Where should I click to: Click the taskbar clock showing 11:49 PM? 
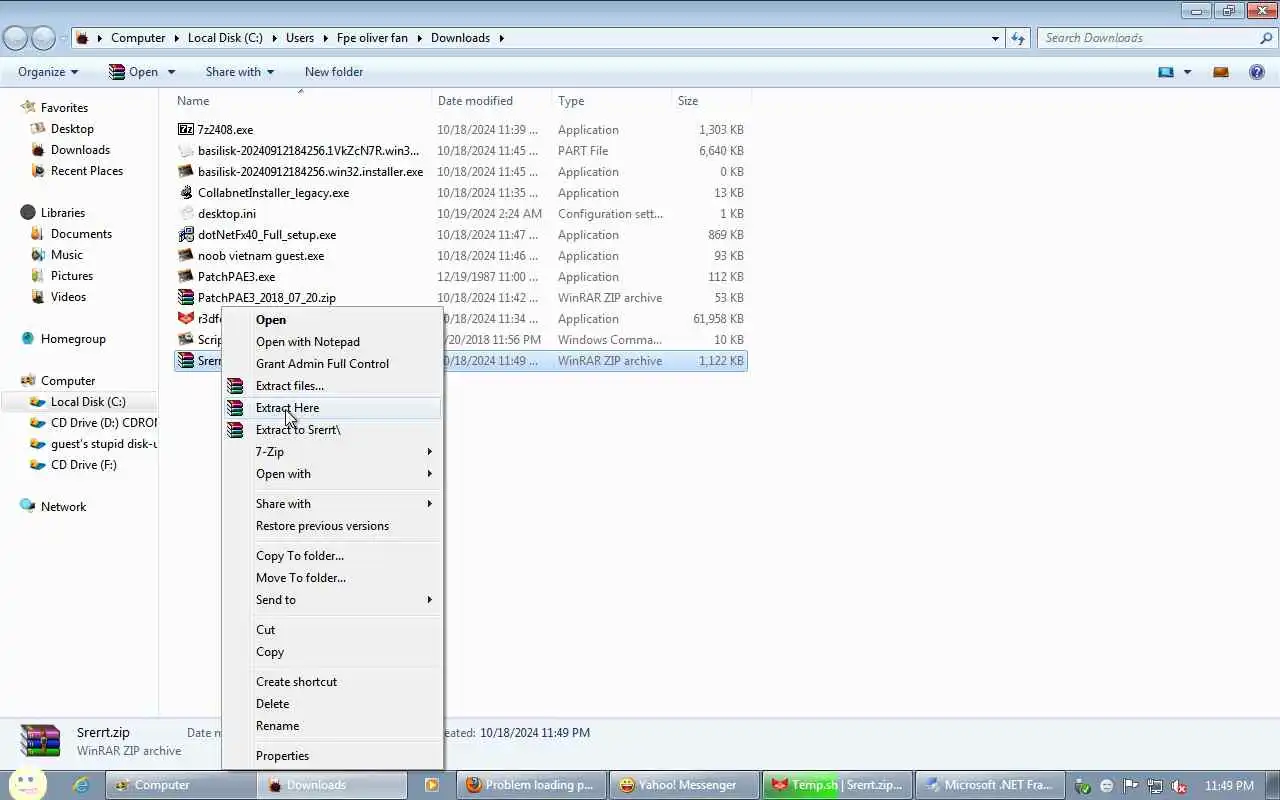click(x=1229, y=786)
